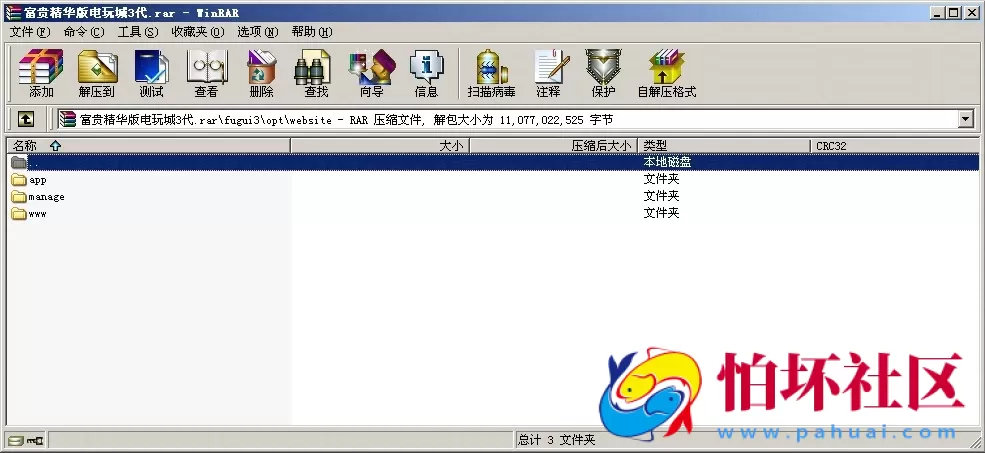Sort by Packed Size (压缩后大小) column header
Viewport: 985px width, 453px height.
554,146
